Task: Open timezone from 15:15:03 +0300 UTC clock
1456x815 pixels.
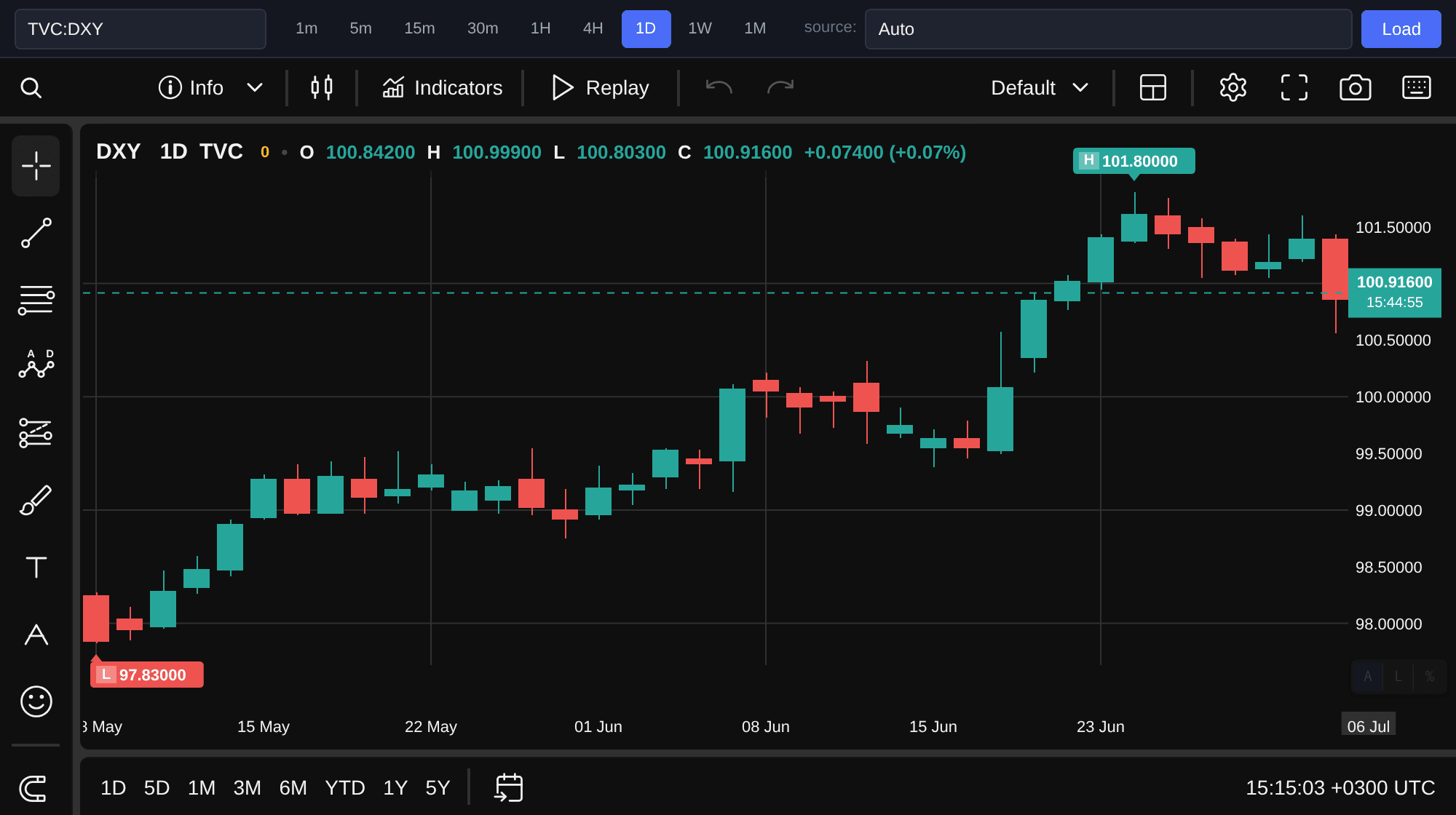Action: coord(1340,788)
